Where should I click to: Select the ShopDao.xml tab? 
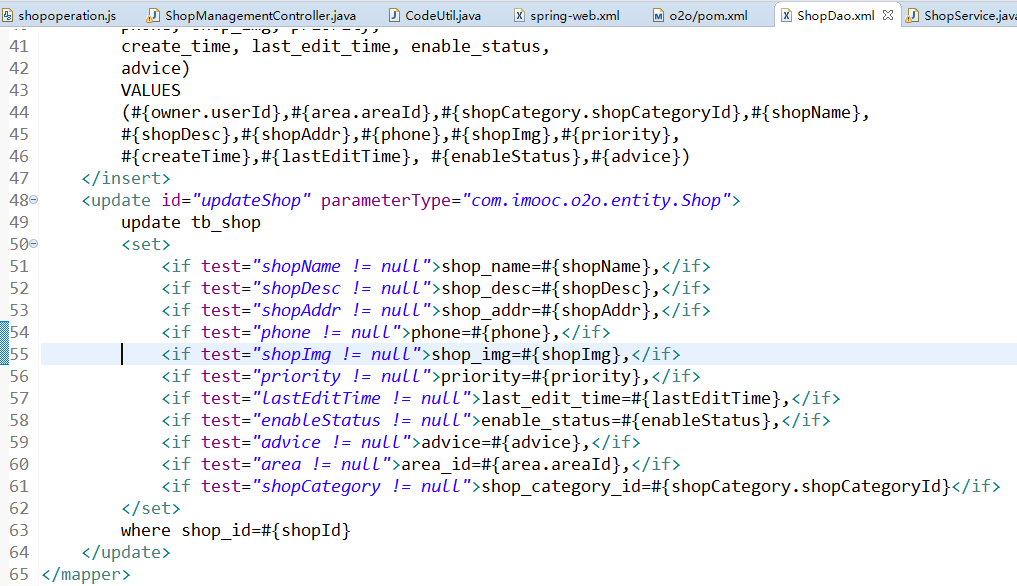click(x=835, y=15)
